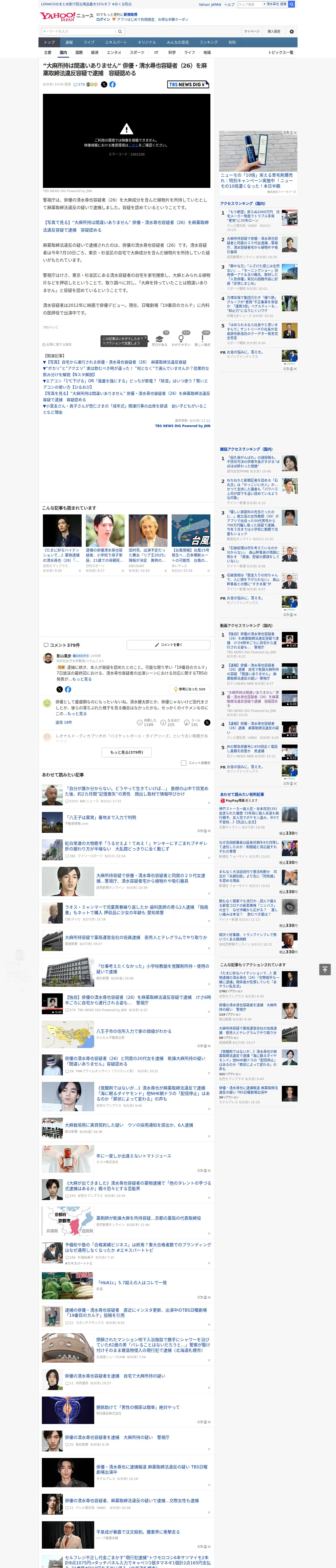Share 影山貴彦 expert comment on X
Image resolution: width=336 pixels, height=1568 pixels.
[x=59, y=690]
